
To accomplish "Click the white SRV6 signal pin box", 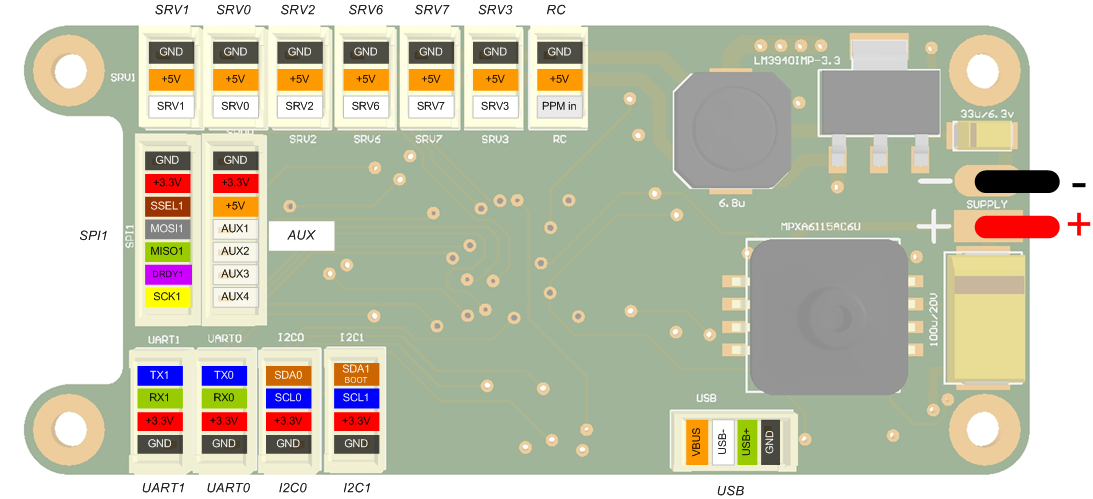I will tap(365, 107).
